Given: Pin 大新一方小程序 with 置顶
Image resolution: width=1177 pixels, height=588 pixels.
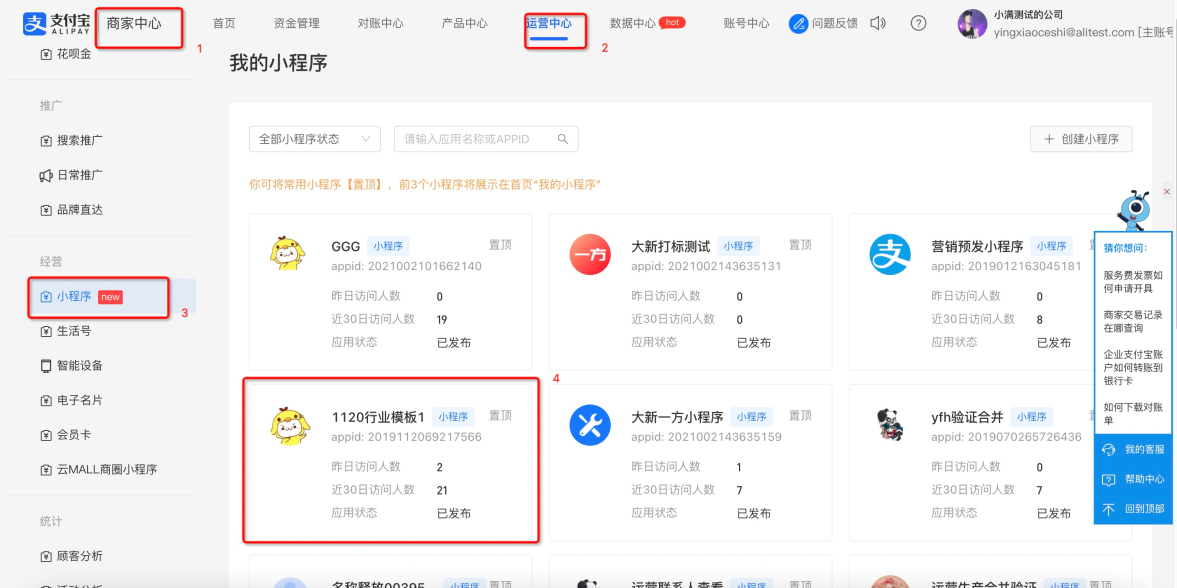Looking at the screenshot, I should [x=800, y=415].
